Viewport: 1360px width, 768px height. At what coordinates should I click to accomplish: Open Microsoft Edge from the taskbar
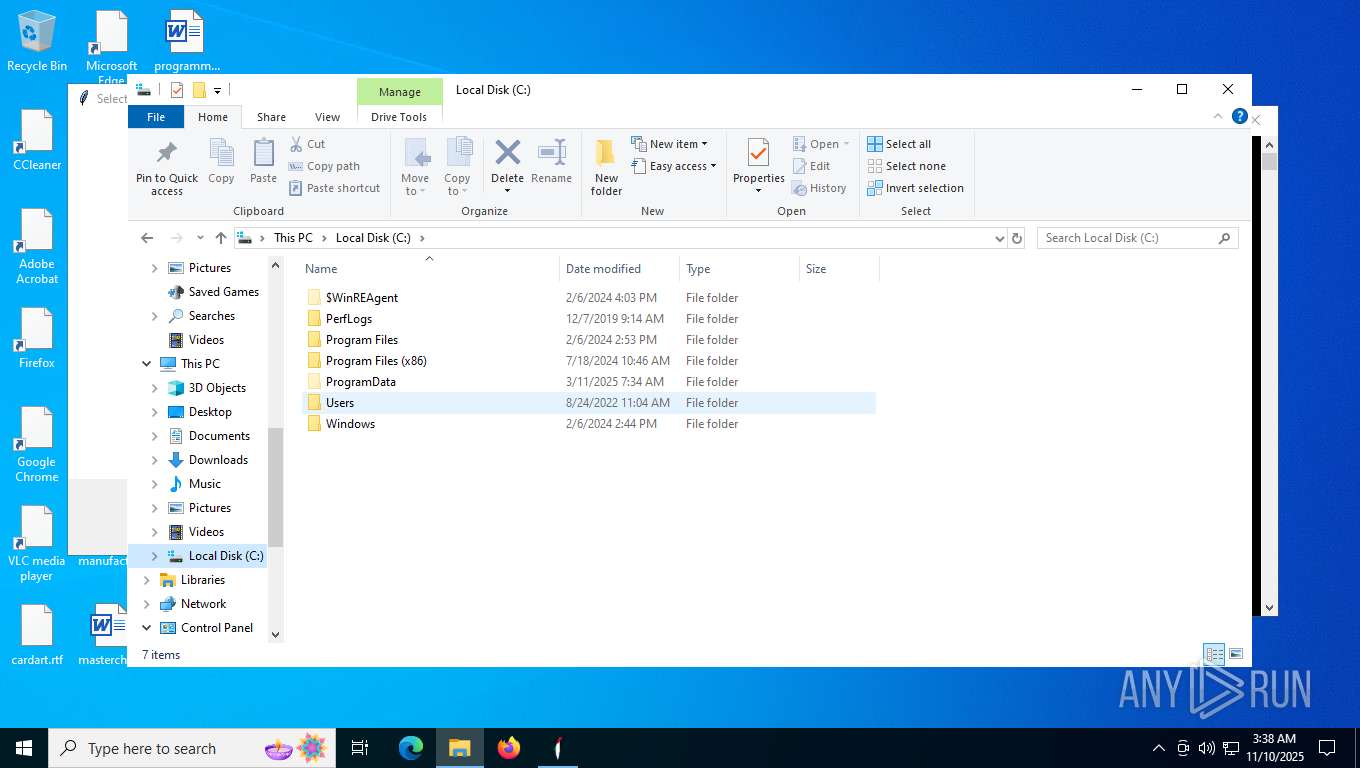click(x=411, y=748)
